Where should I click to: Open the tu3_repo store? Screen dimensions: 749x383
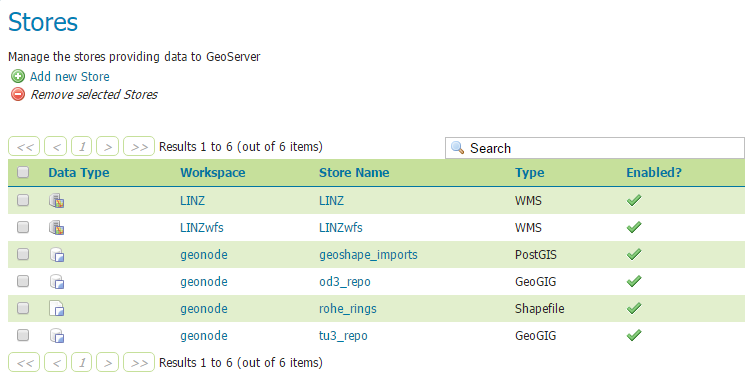(343, 336)
